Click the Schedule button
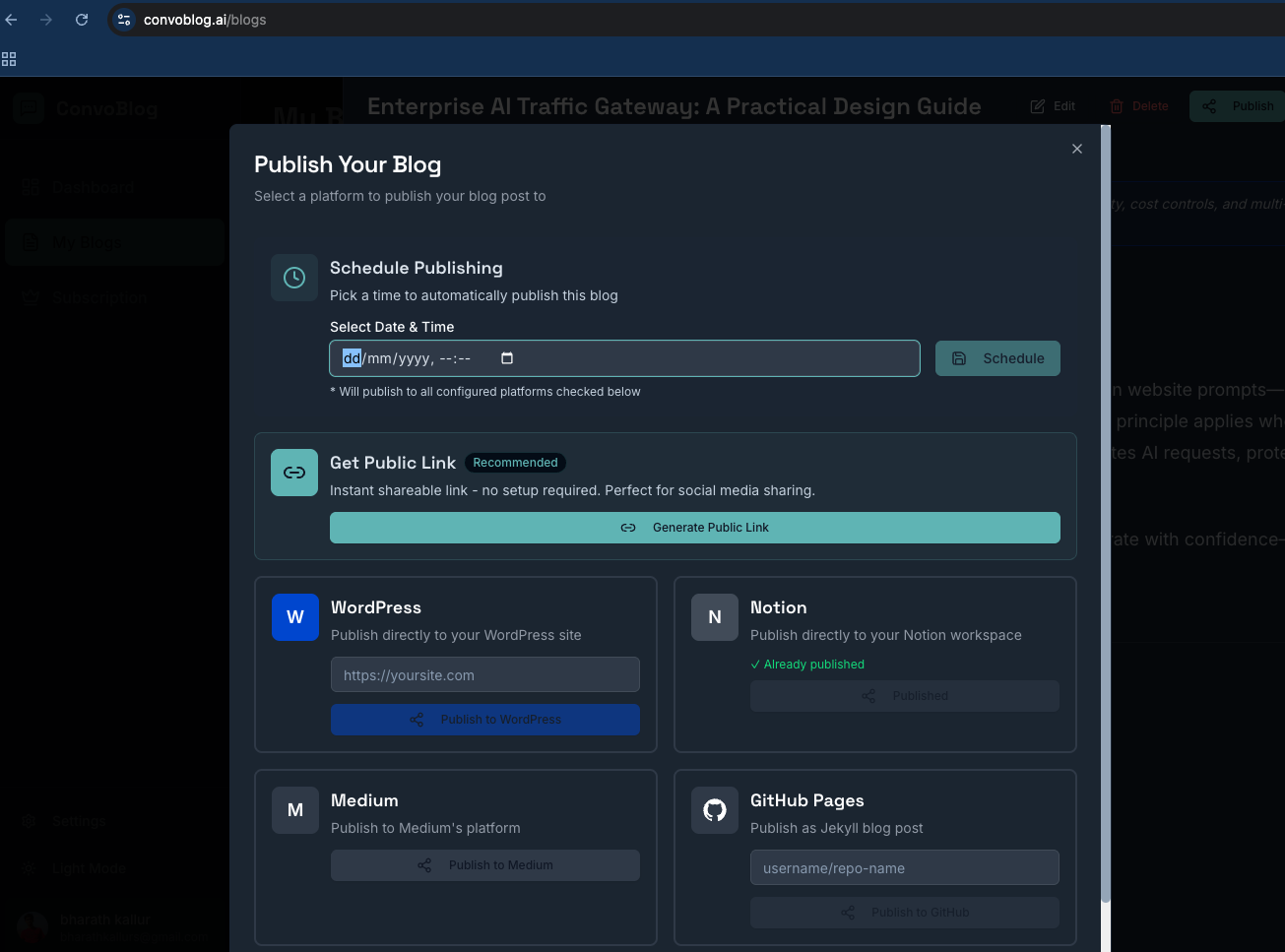Viewport: 1285px width, 952px height. point(997,358)
